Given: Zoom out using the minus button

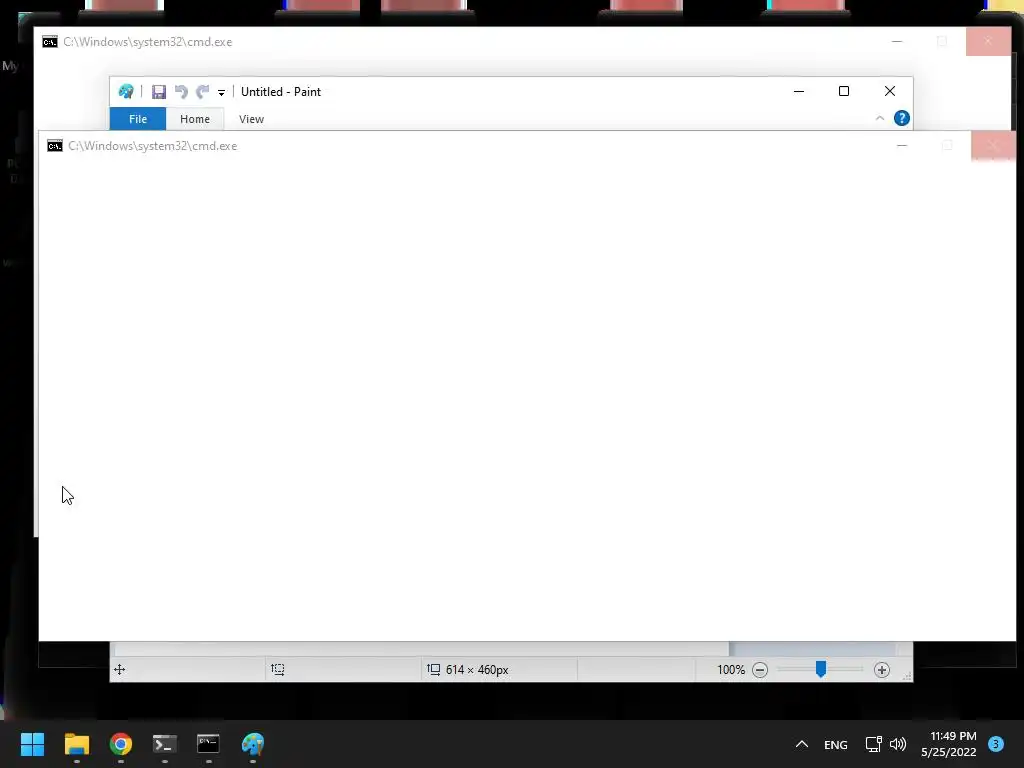Looking at the screenshot, I should 760,669.
